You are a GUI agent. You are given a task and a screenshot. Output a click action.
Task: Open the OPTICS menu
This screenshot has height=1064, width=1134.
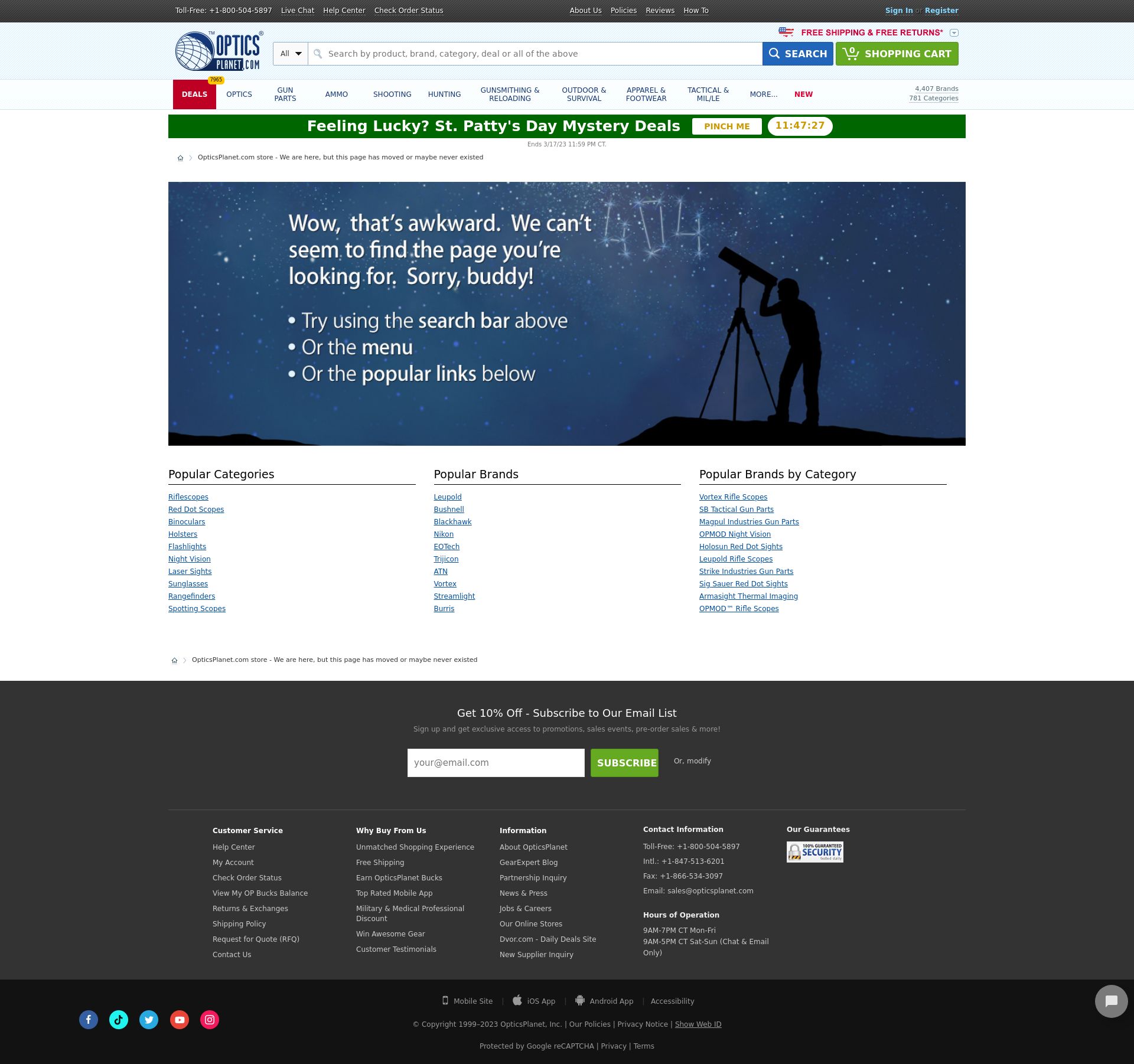[239, 94]
